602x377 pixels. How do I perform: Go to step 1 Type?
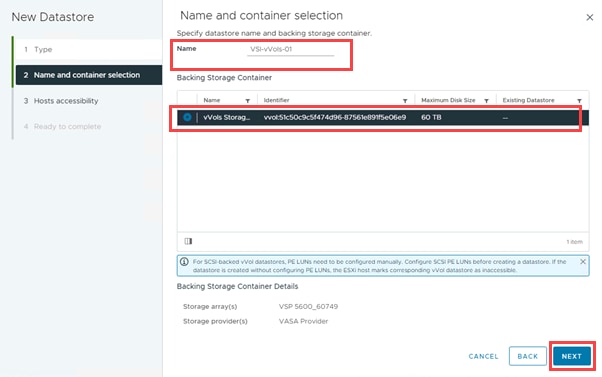pyautogui.click(x=88, y=49)
